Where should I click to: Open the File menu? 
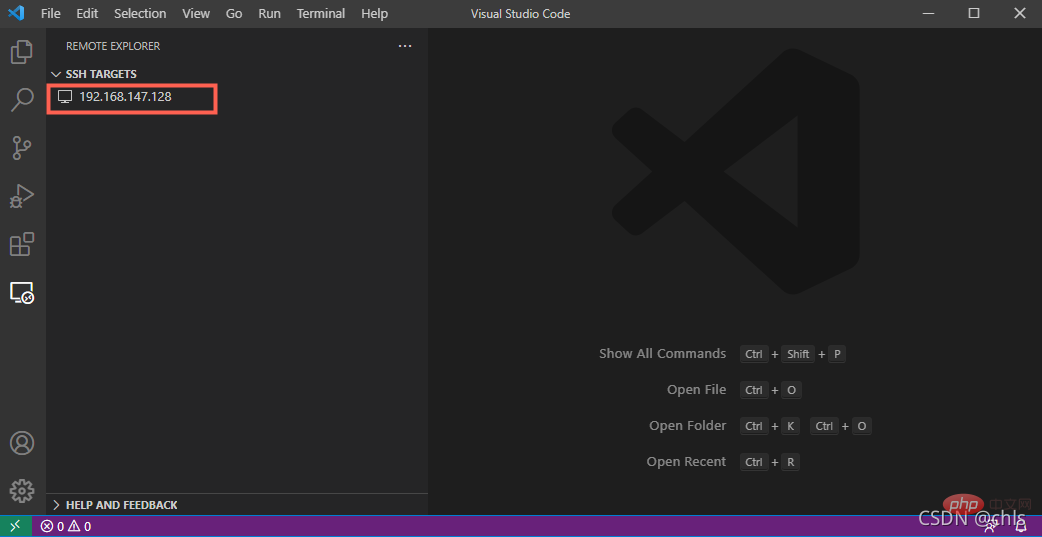tap(51, 14)
